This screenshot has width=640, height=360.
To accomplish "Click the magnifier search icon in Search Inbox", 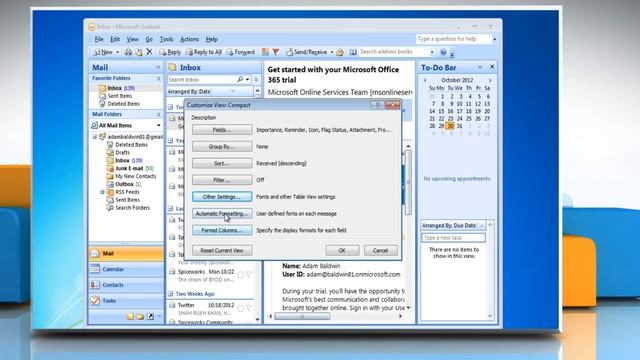I will [240, 80].
